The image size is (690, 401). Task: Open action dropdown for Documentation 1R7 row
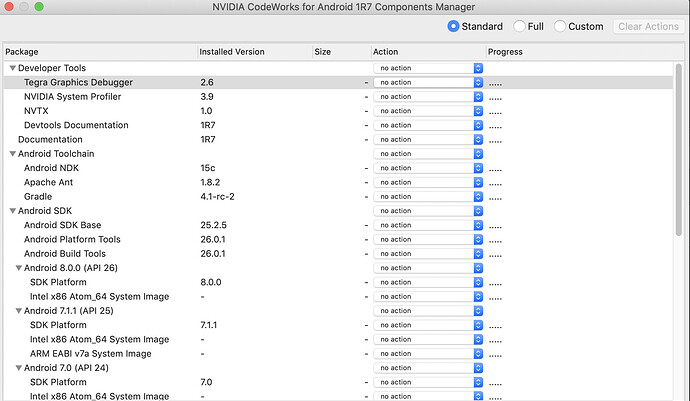click(428, 140)
